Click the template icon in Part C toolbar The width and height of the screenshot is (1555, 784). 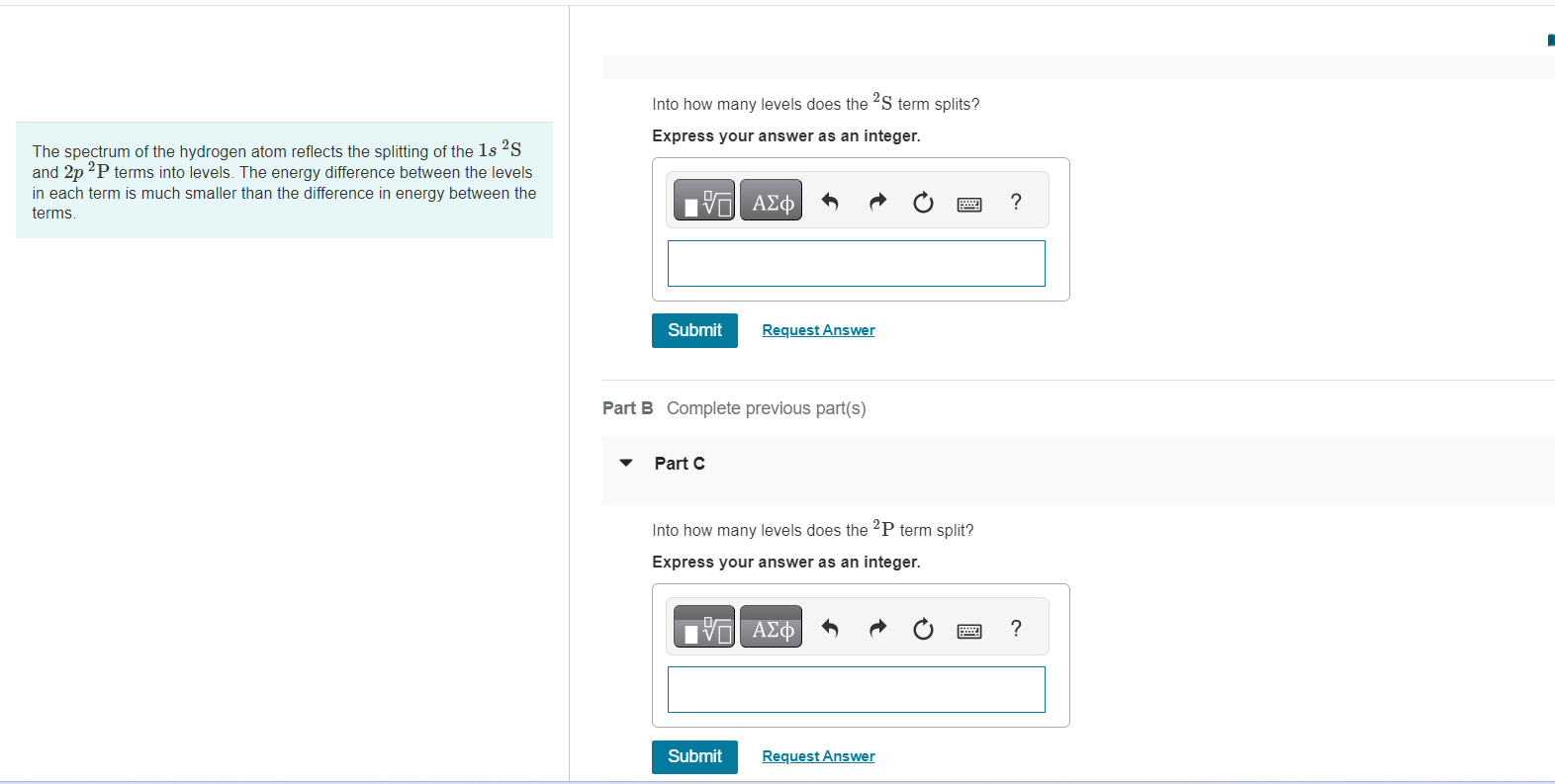tap(703, 627)
